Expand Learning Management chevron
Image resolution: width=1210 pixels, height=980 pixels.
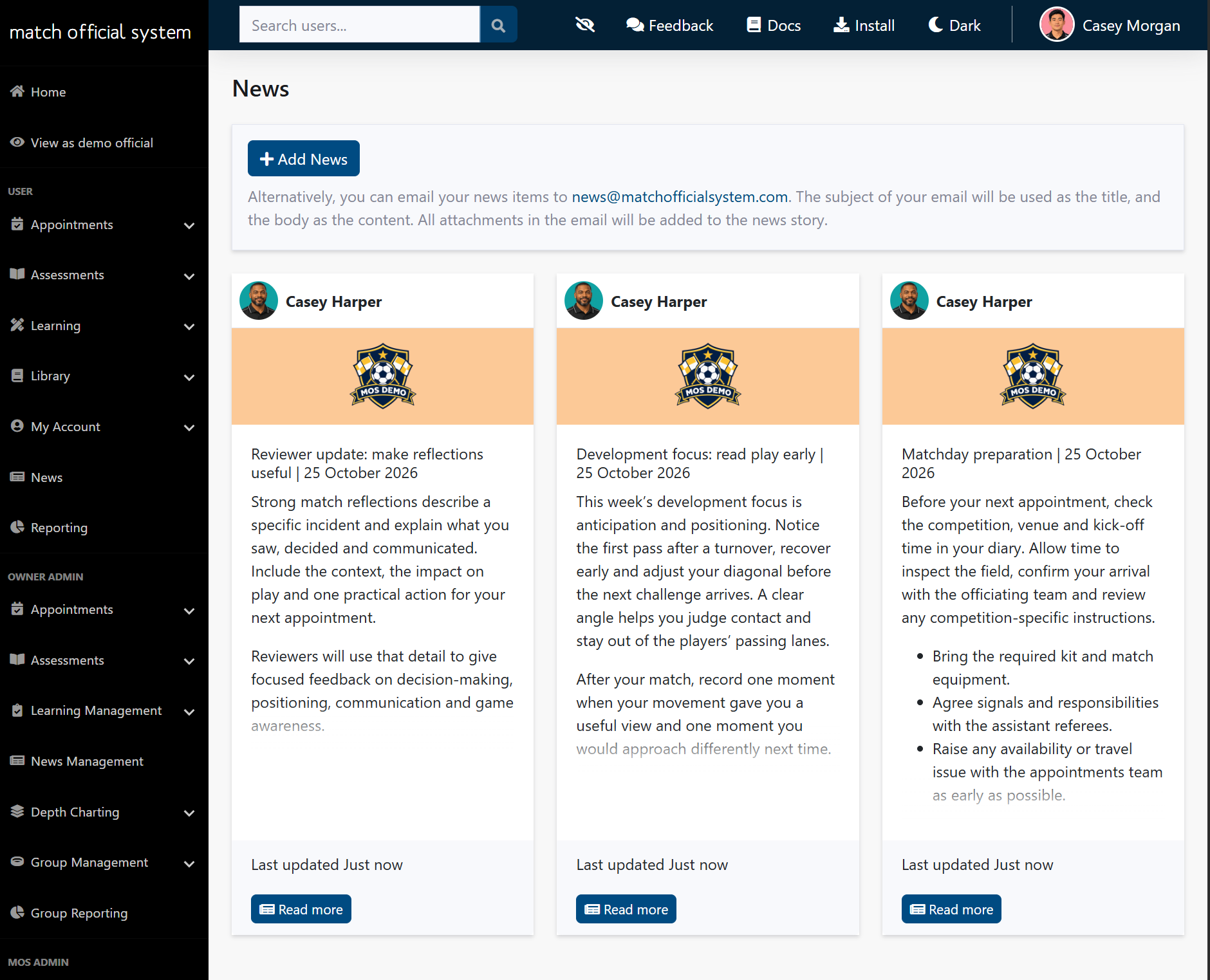point(189,712)
